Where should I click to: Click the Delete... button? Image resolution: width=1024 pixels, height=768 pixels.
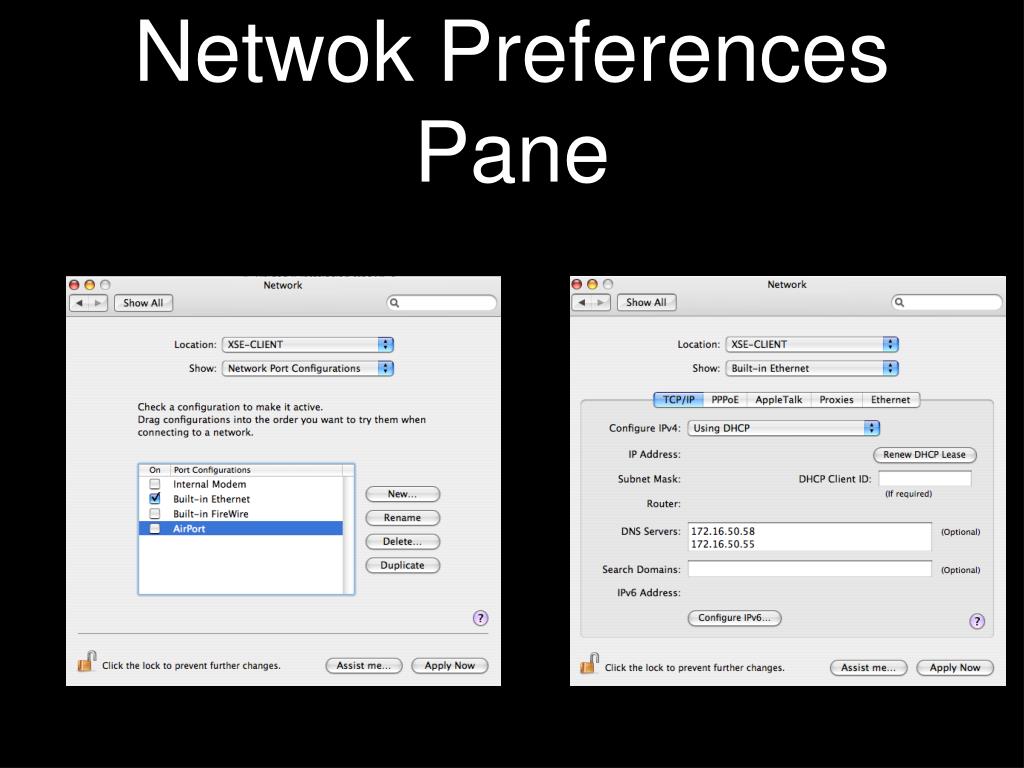(x=402, y=541)
